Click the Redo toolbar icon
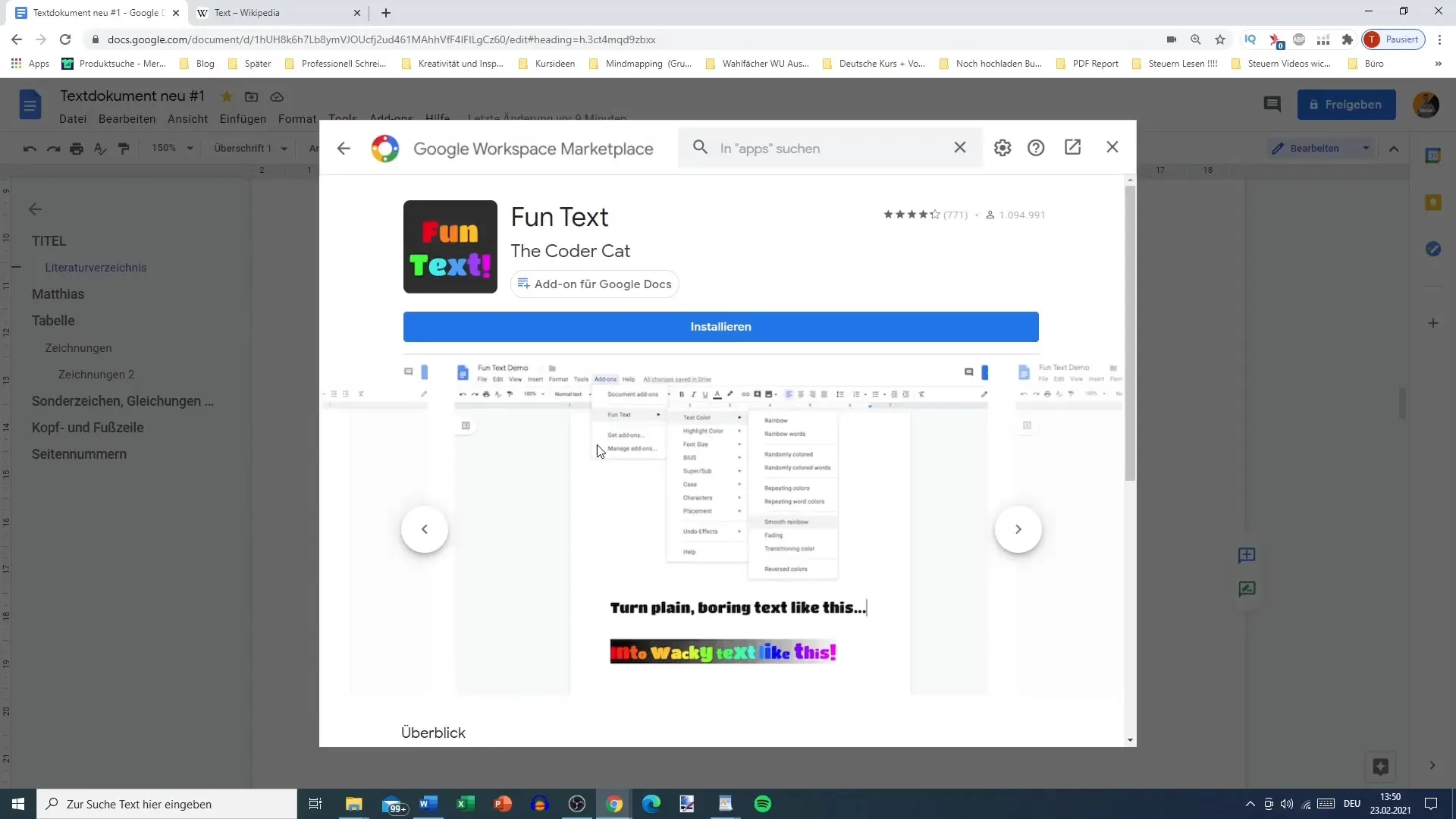The width and height of the screenshot is (1456, 819). [53, 149]
